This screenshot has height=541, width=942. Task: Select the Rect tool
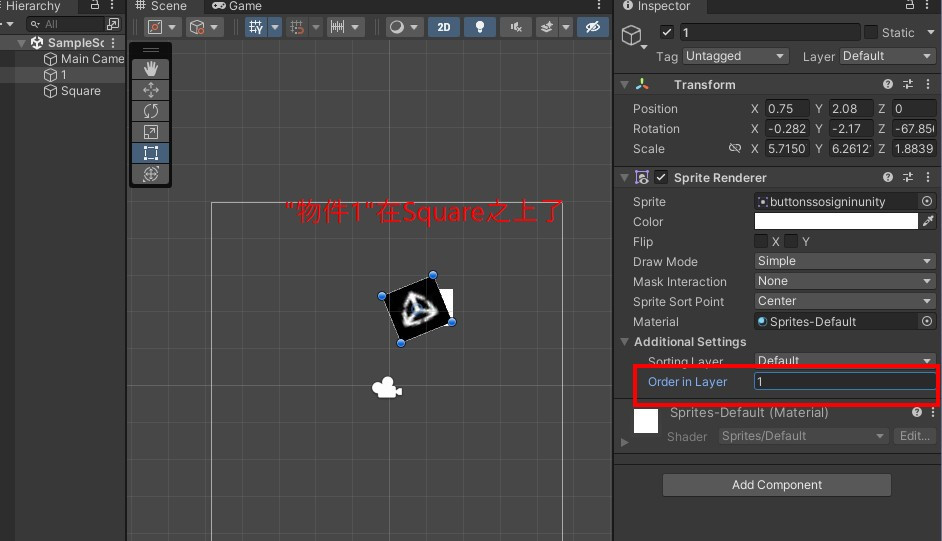click(x=151, y=153)
